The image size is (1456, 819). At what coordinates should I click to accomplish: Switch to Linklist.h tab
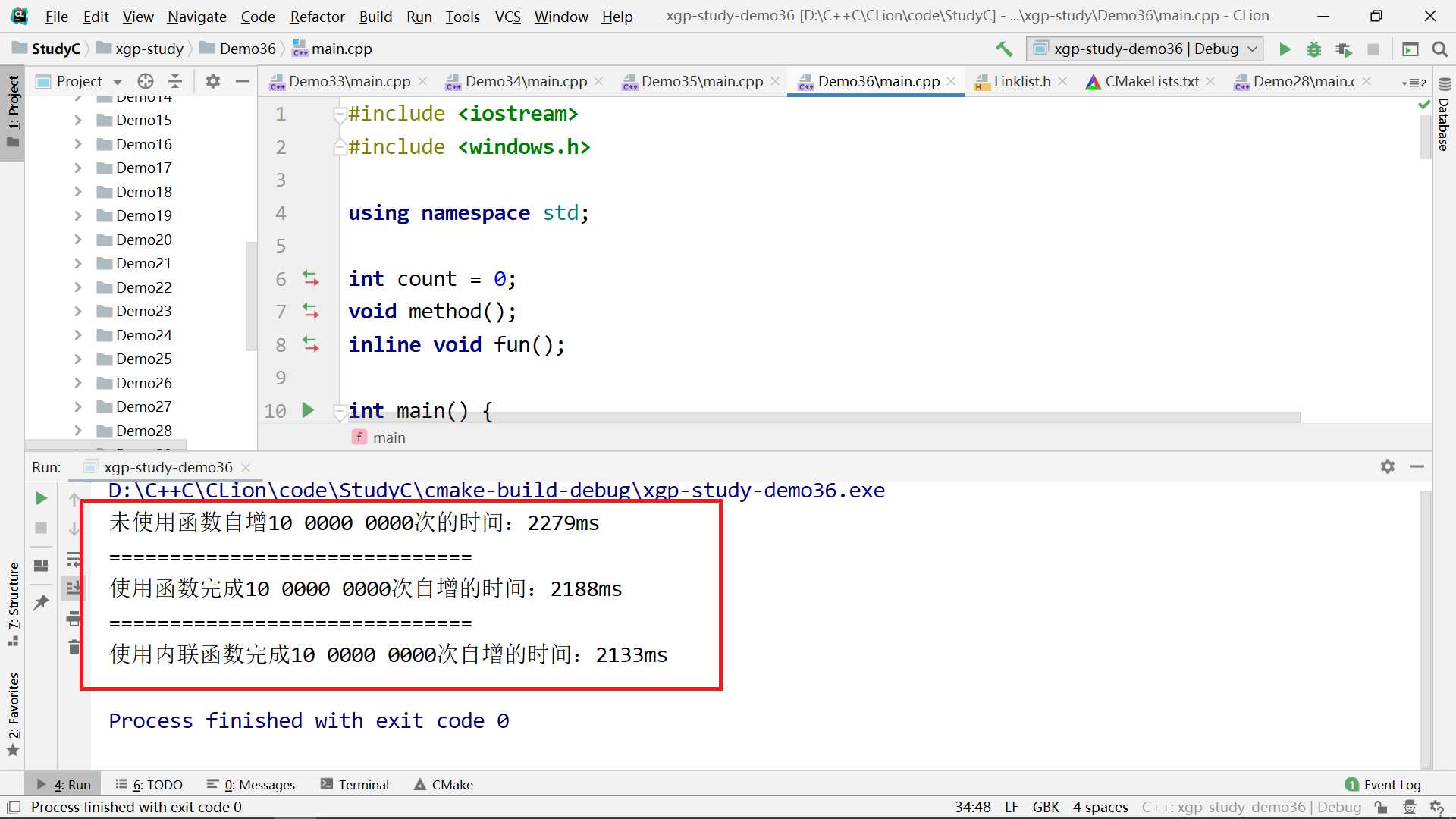click(x=1022, y=81)
